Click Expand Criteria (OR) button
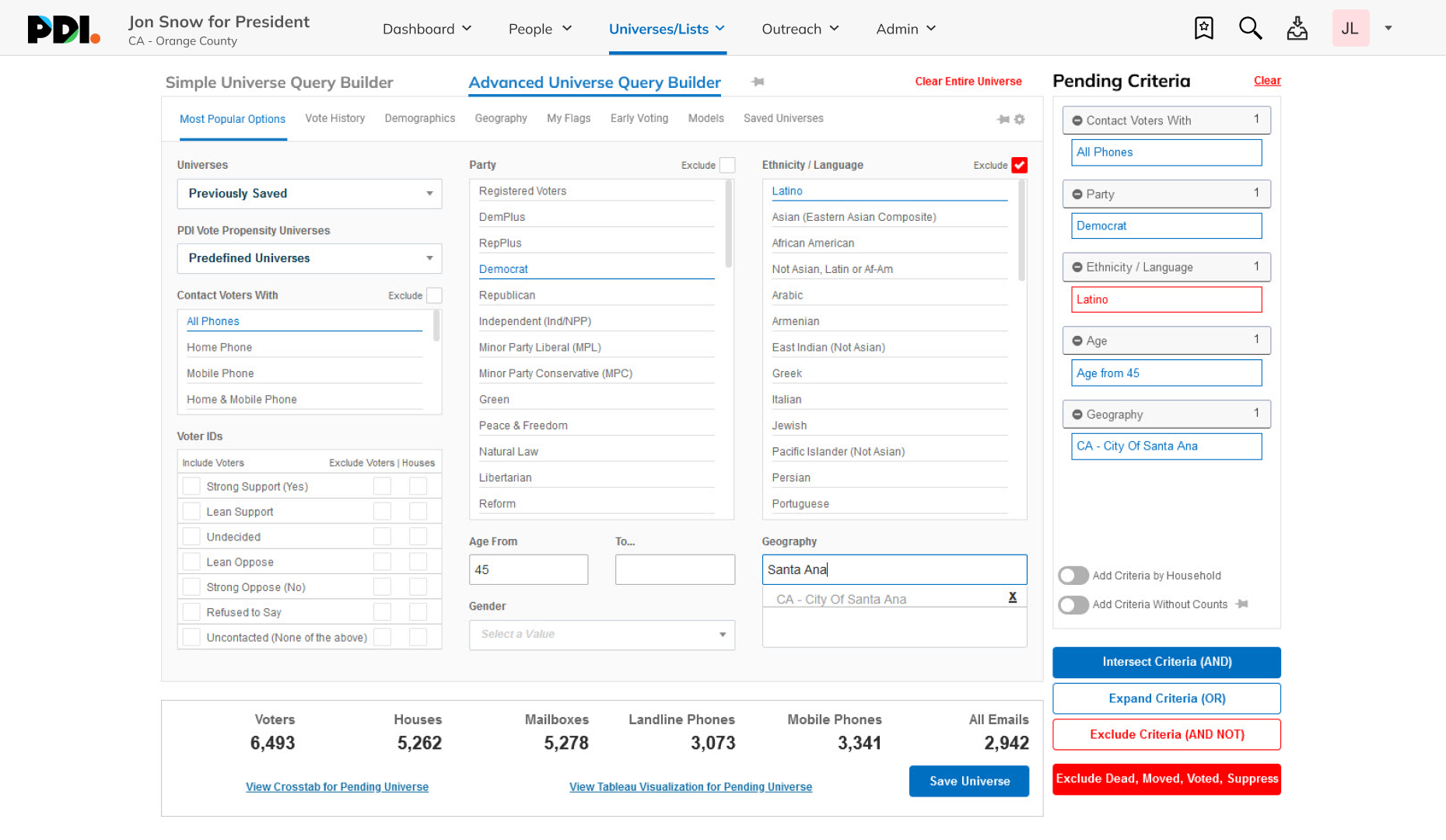The image size is (1446, 840). [x=1167, y=698]
